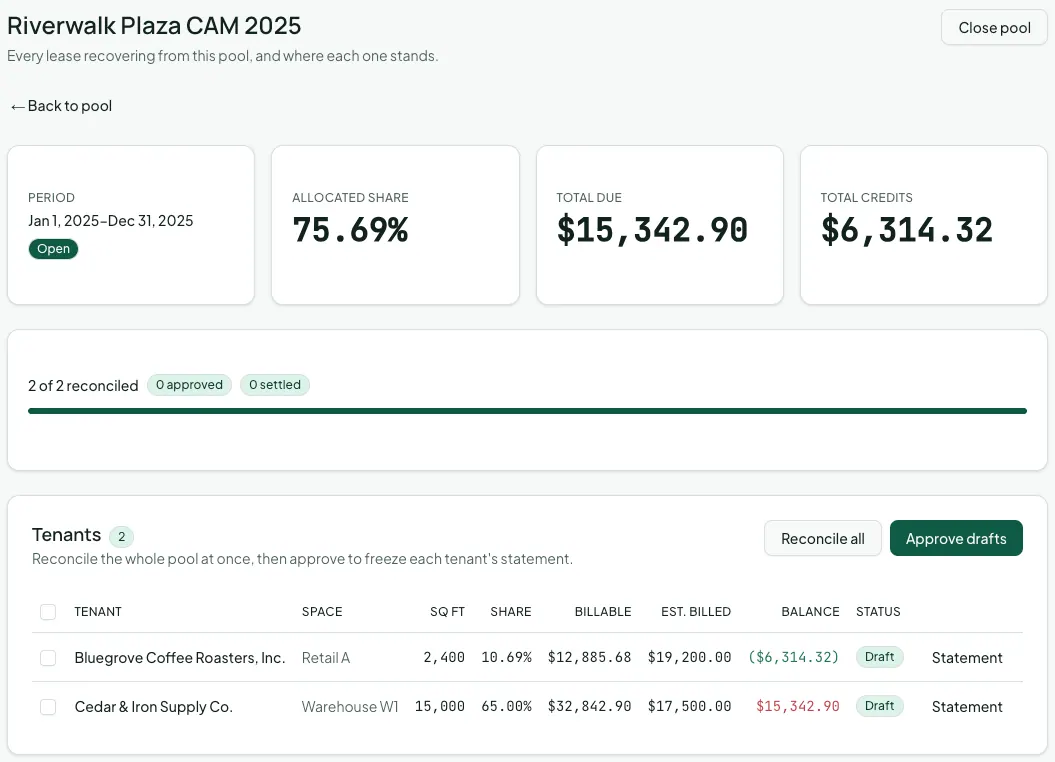Click the reconciliation progress bar
1055x762 pixels.
click(x=528, y=411)
